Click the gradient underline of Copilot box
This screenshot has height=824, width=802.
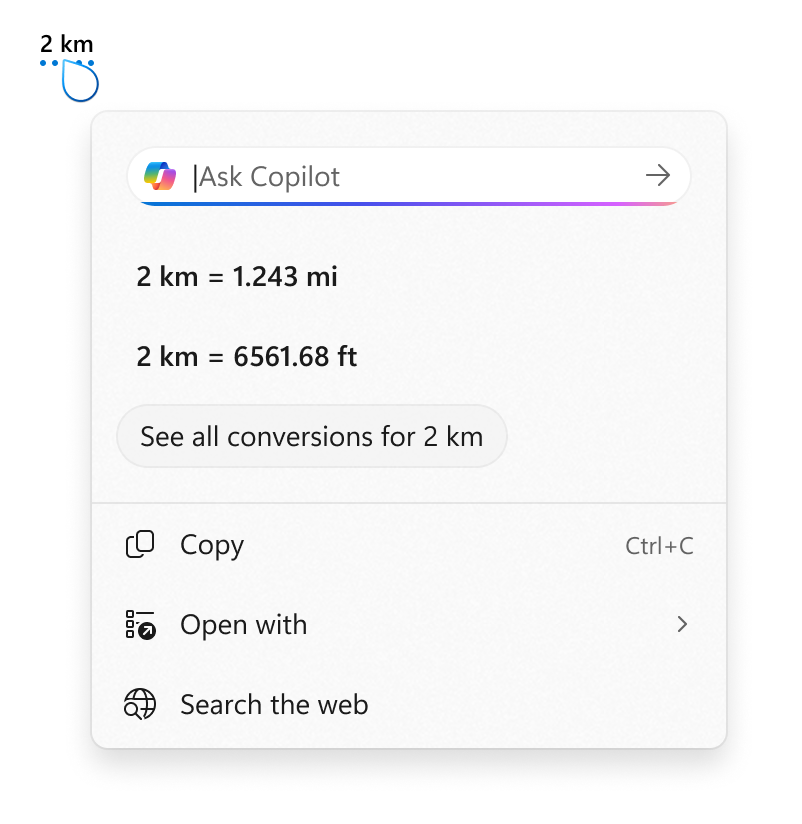[x=410, y=203]
